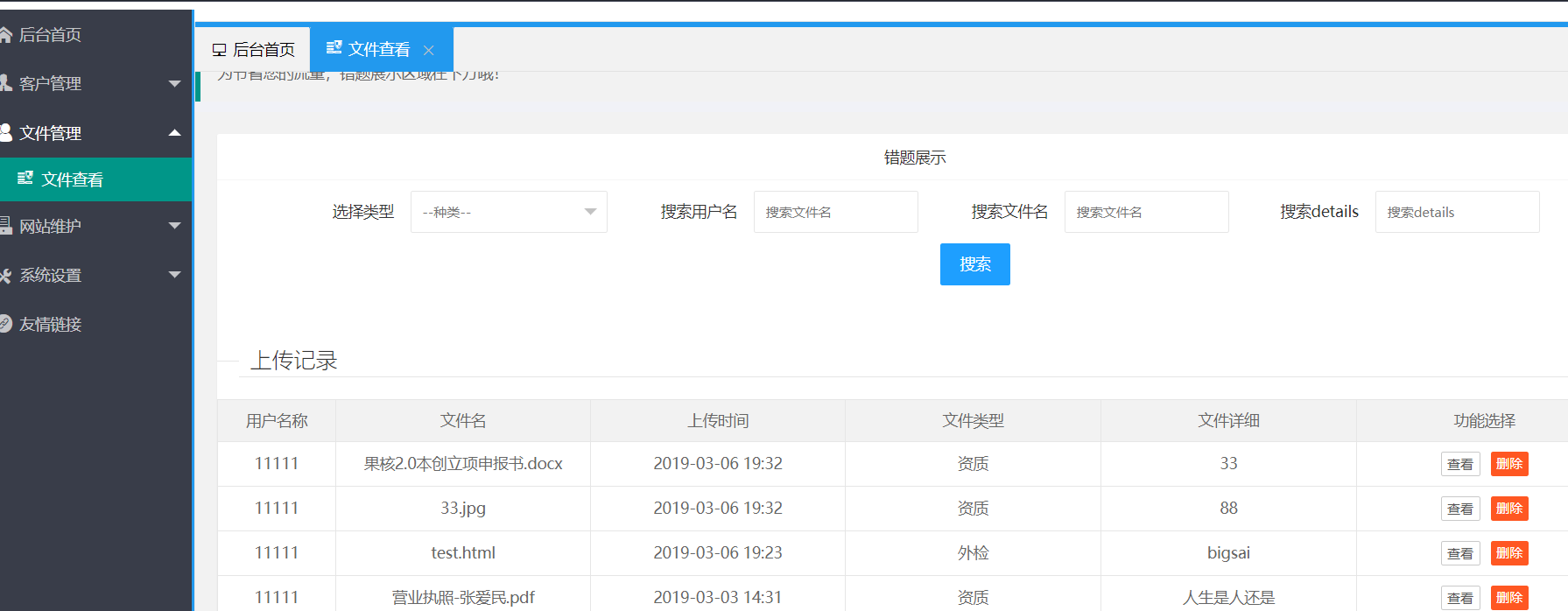Delete the 营业执照-张爱民.pdf row

(x=1509, y=598)
